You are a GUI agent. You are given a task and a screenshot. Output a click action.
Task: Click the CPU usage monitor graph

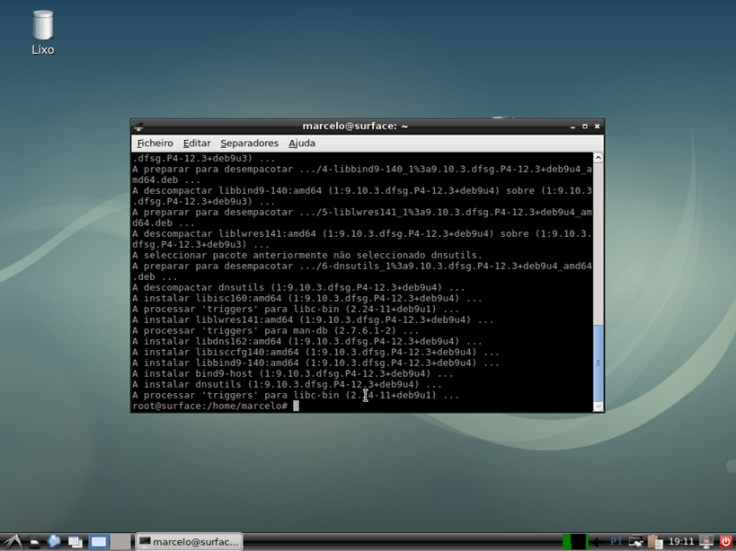574,541
